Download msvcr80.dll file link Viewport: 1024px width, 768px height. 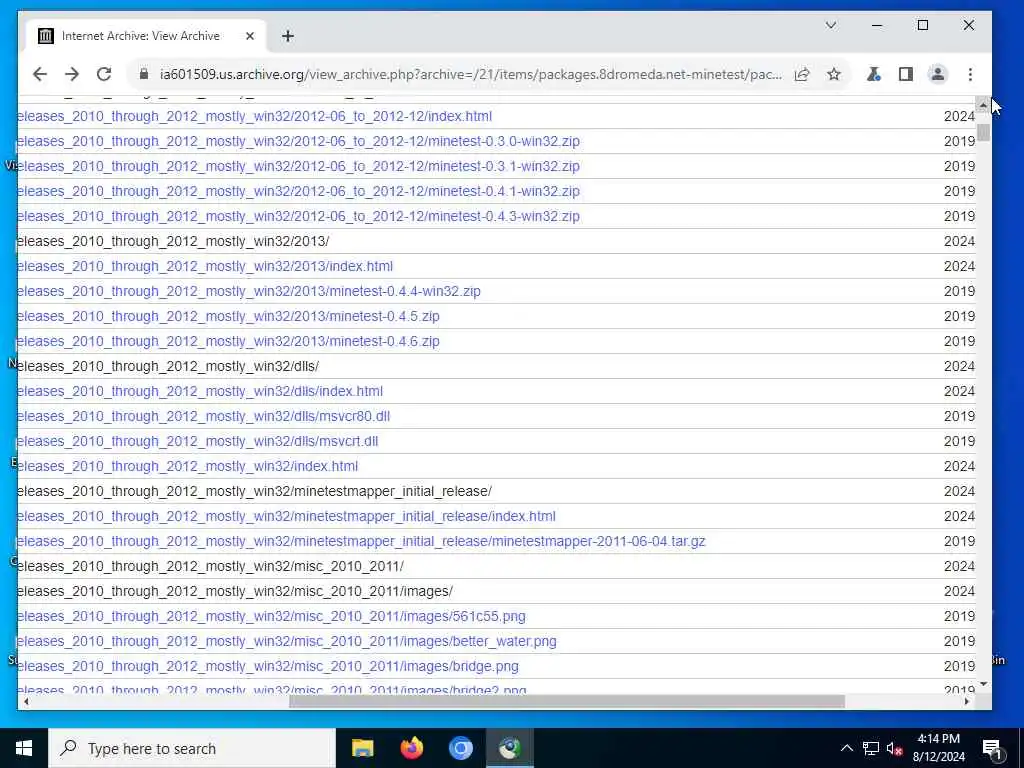tap(204, 416)
